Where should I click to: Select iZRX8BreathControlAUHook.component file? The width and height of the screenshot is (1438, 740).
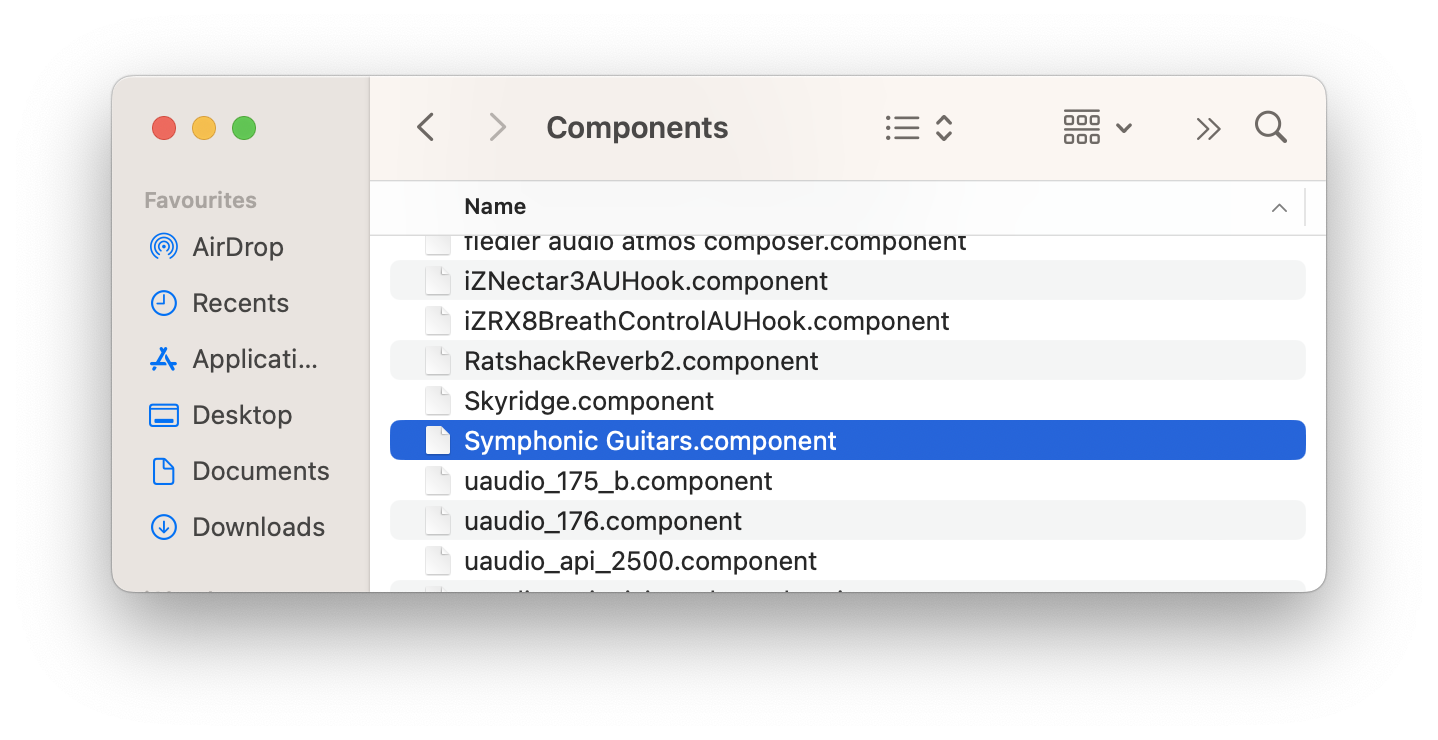click(x=706, y=321)
